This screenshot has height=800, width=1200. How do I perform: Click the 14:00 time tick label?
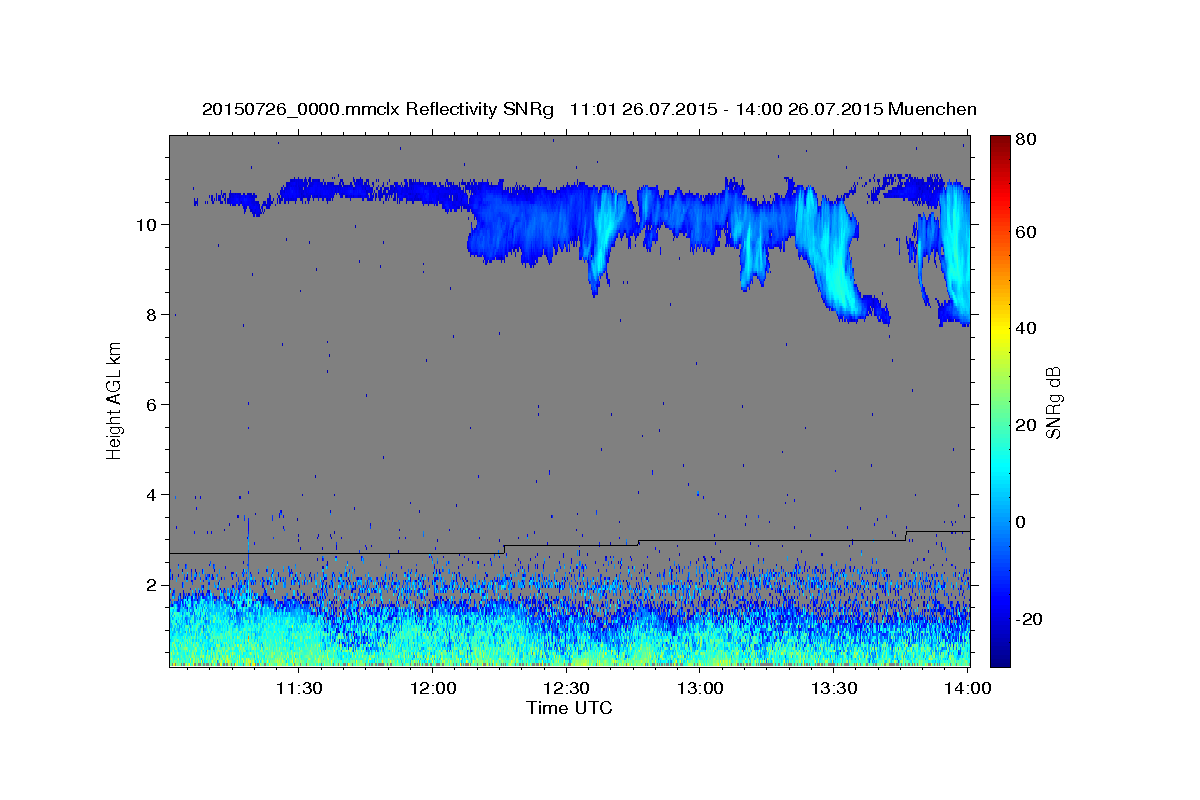tap(968, 689)
